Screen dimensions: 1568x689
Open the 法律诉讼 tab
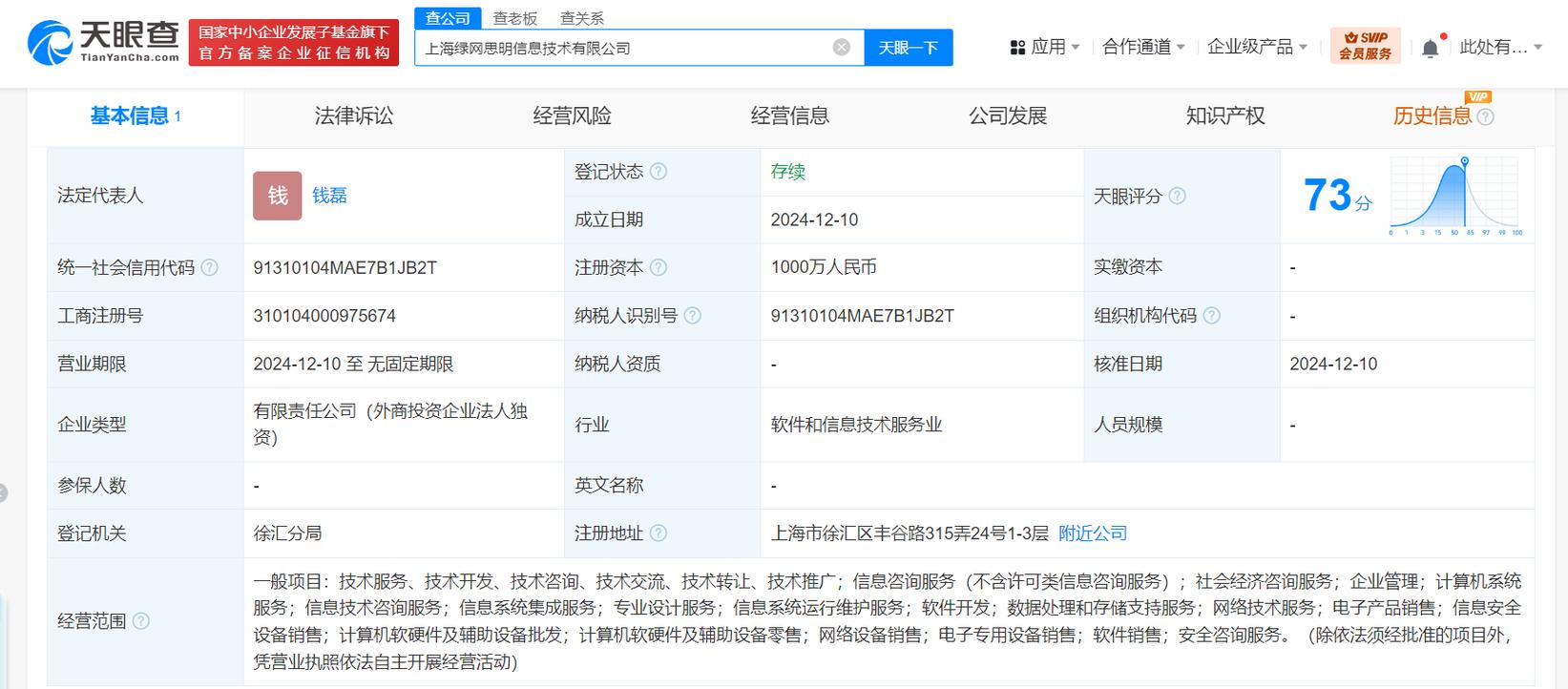pos(354,116)
